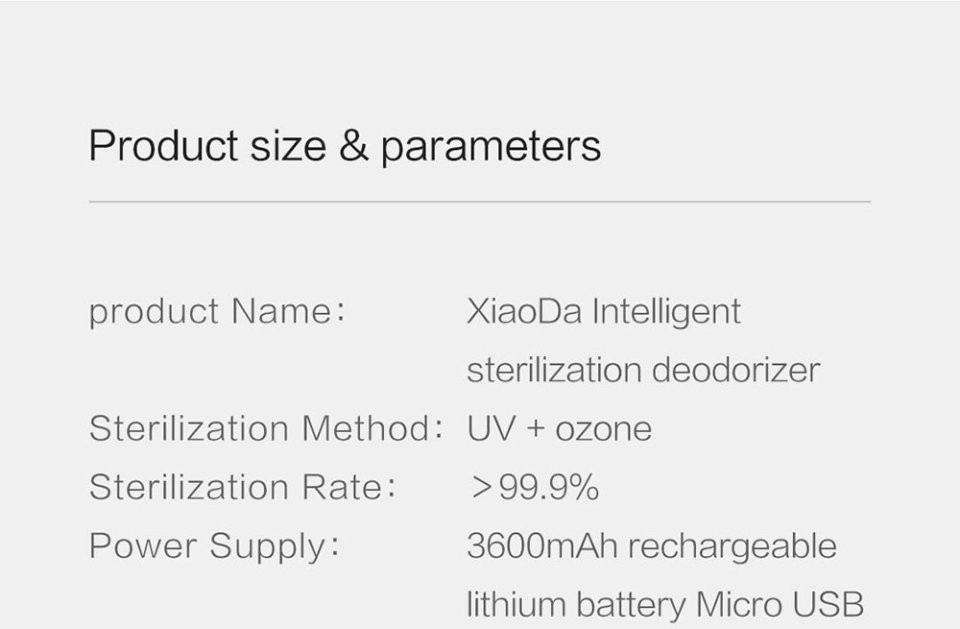Click the word 'Intelligent' in the product name

[x=666, y=312]
